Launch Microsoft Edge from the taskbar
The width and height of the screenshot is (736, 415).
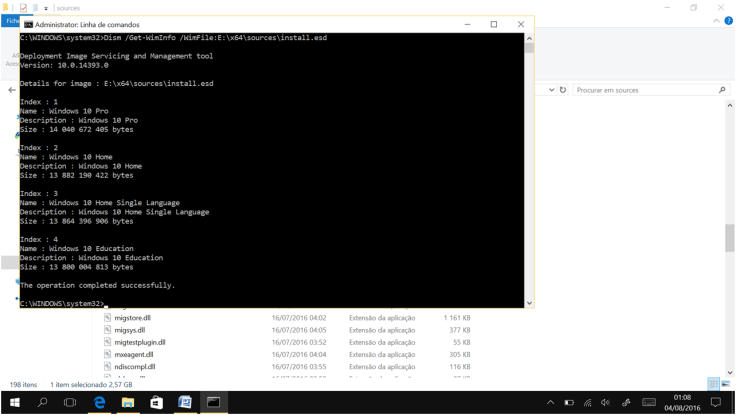[99, 402]
